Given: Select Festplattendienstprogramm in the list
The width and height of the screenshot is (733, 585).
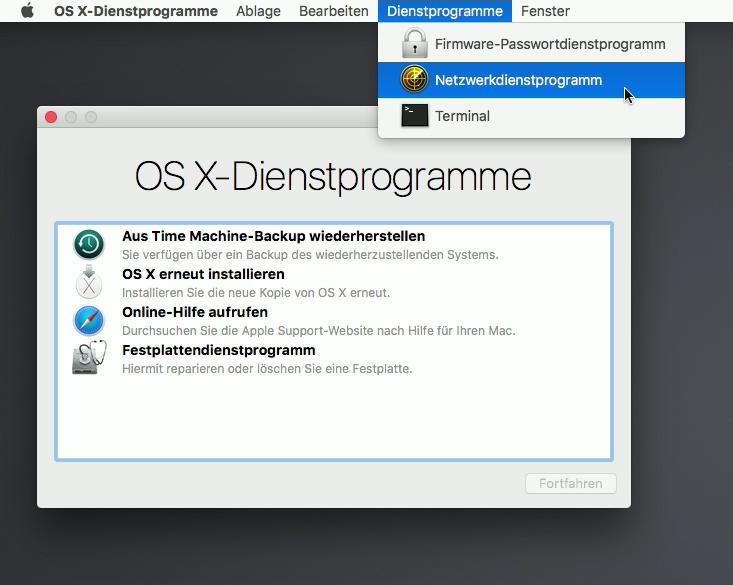Looking at the screenshot, I should 334,359.
